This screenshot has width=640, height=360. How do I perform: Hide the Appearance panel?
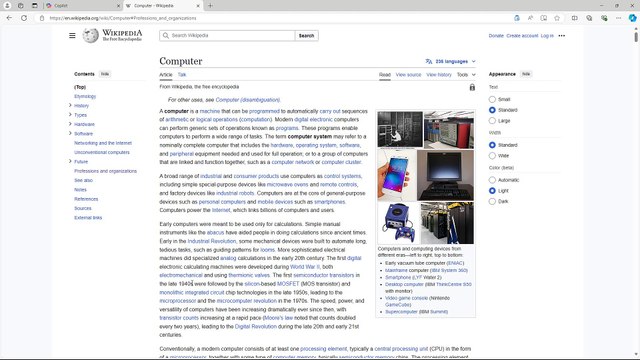[x=526, y=74]
